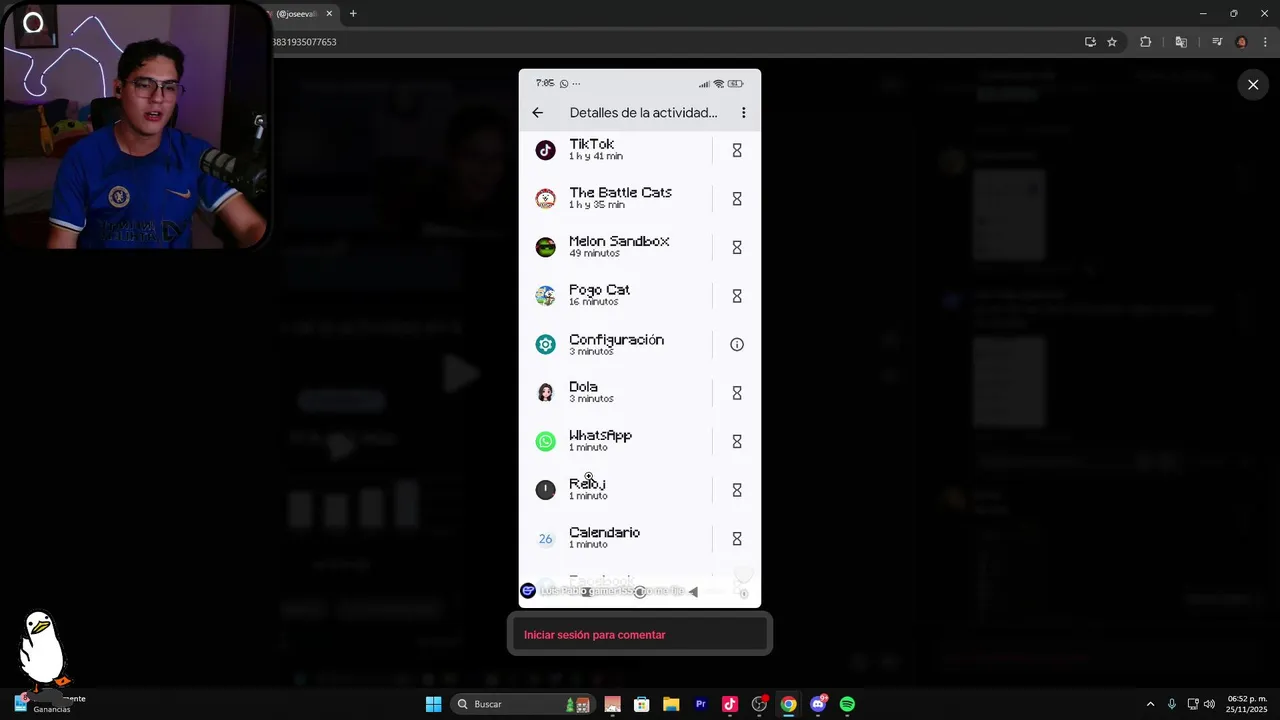Click the '49 minutos' usage time

tap(594, 253)
